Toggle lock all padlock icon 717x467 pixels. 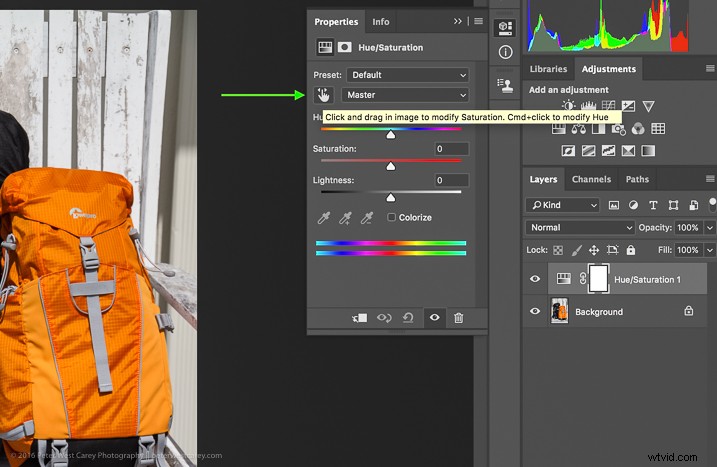click(631, 250)
